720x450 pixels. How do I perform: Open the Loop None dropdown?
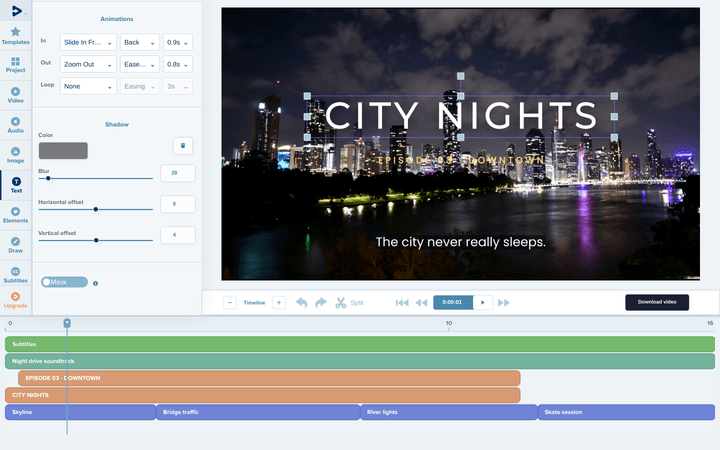point(88,86)
